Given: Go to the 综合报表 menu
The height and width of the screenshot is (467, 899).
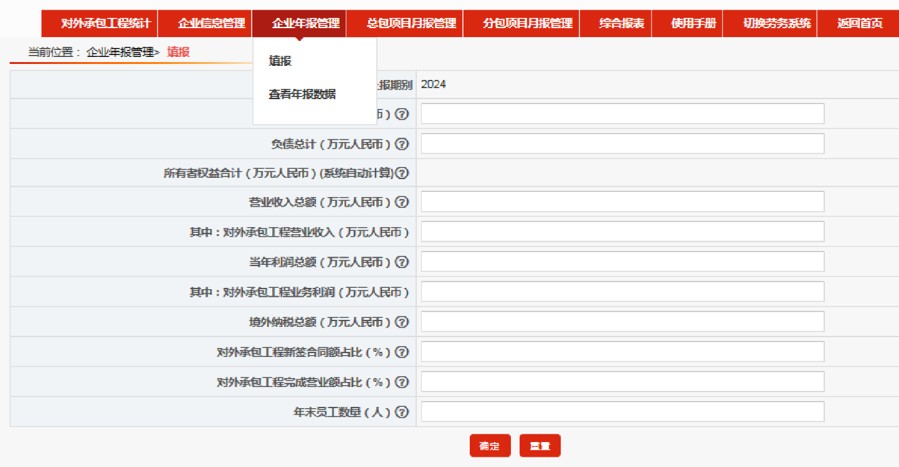Looking at the screenshot, I should click(622, 23).
